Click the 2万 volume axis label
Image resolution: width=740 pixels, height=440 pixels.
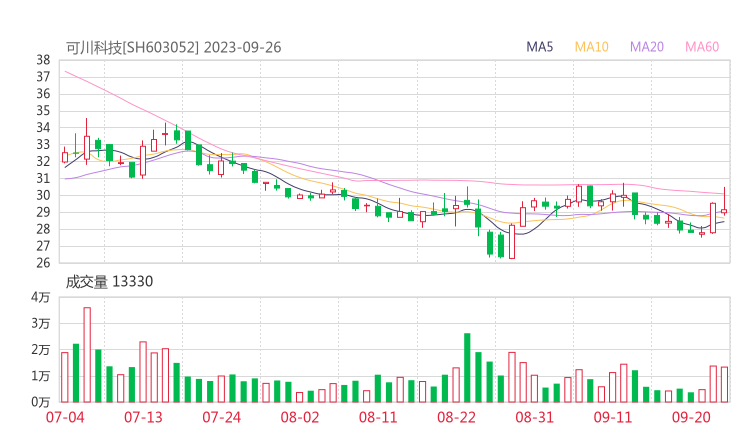click(x=41, y=350)
